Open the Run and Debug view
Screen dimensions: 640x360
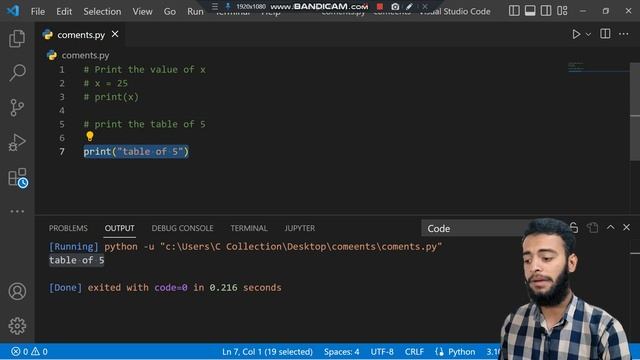click(17, 142)
